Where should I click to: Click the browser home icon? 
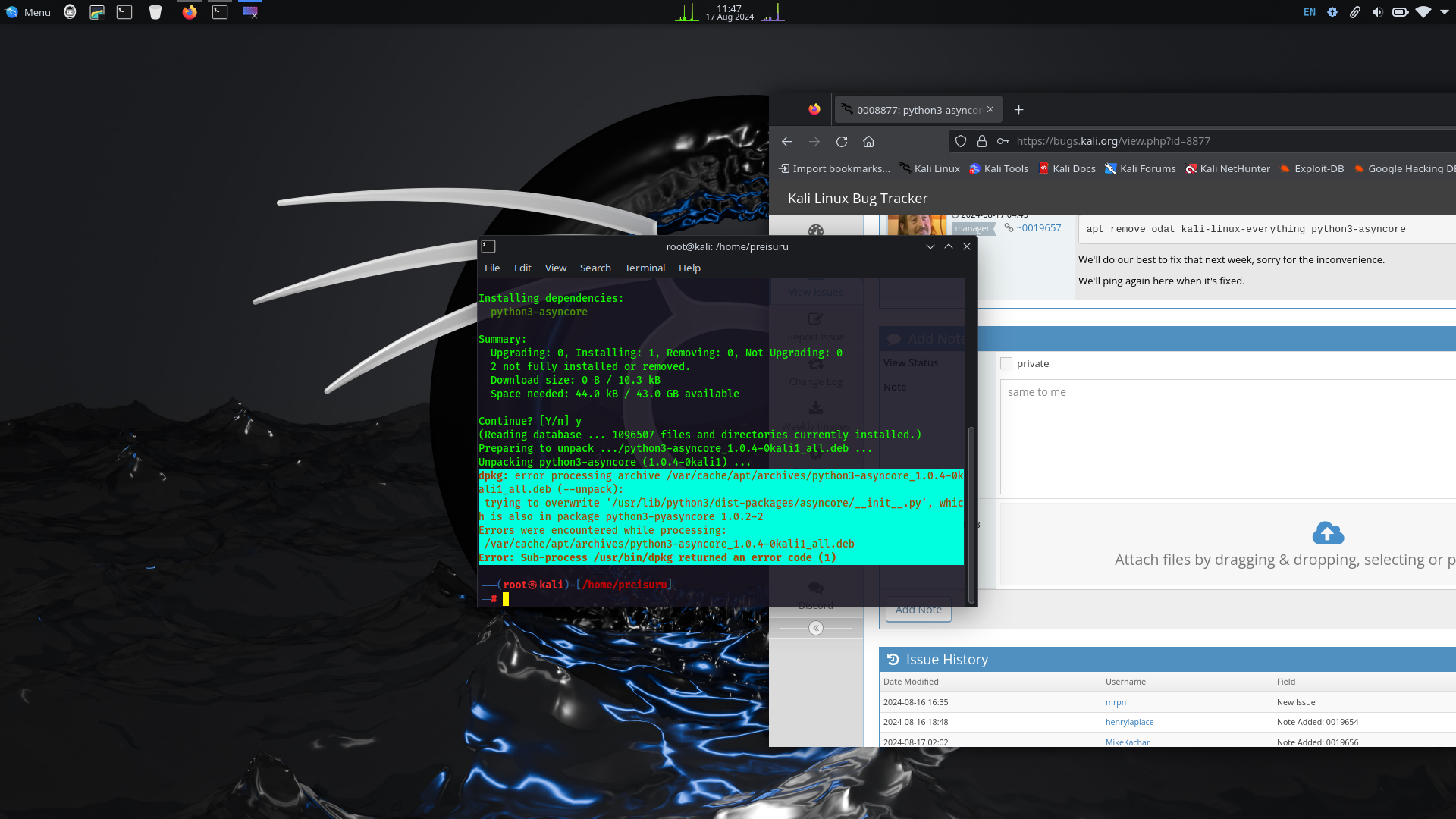[x=869, y=142]
